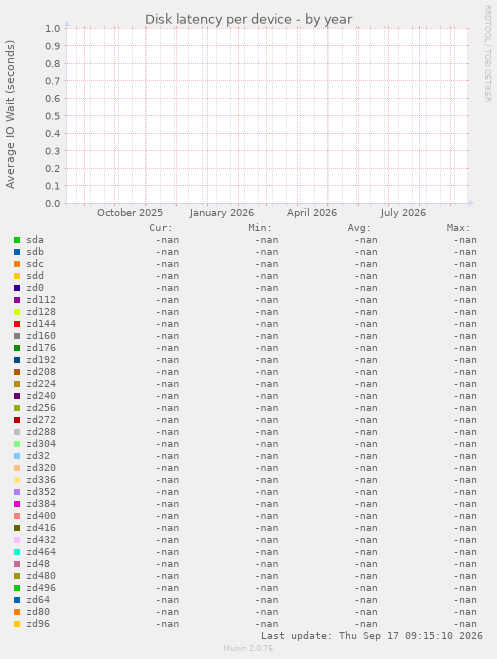Click the 'Cur:' column header
Screen dimensions: 497x659
coord(161,228)
